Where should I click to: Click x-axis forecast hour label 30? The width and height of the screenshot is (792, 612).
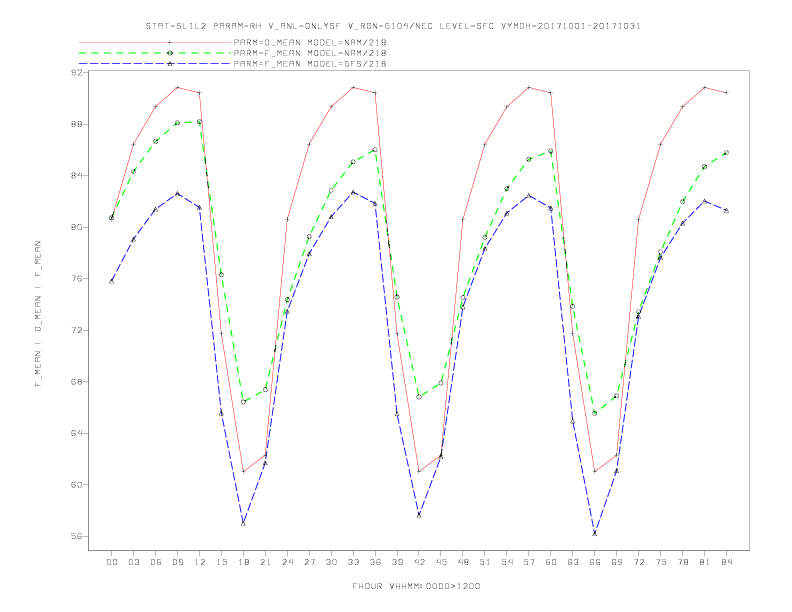click(331, 562)
